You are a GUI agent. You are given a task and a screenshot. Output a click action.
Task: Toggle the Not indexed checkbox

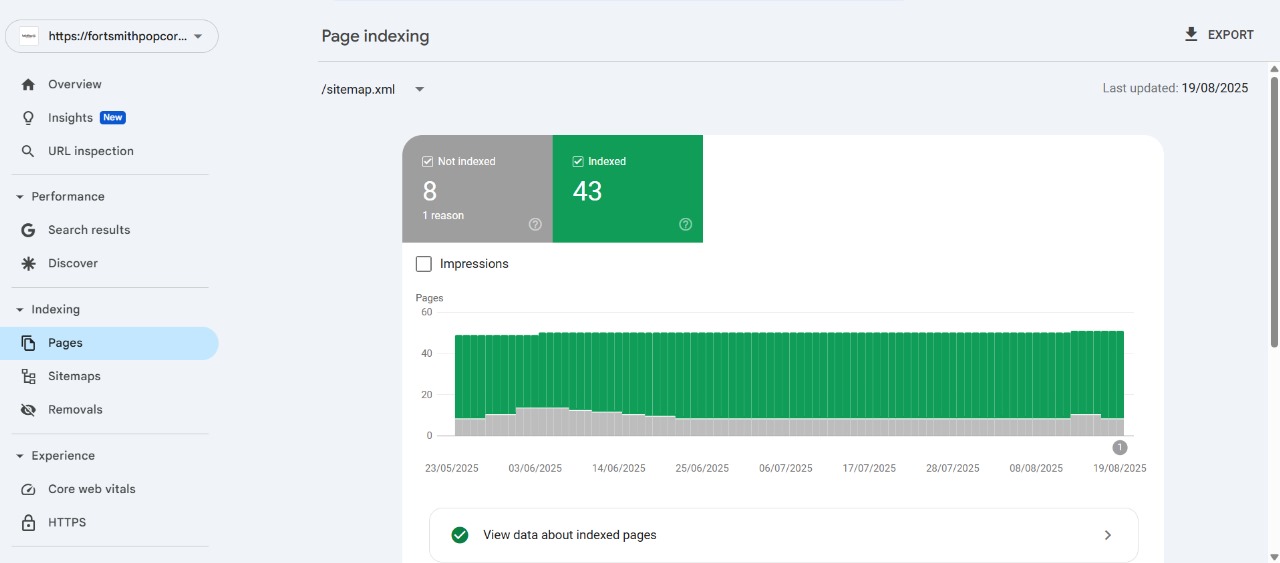point(428,161)
